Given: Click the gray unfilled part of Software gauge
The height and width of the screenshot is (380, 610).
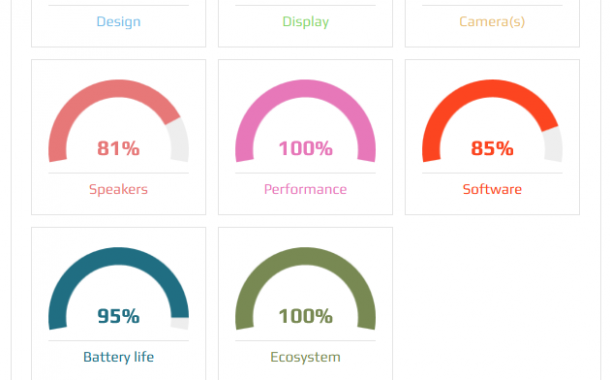Looking at the screenshot, I should tap(553, 144).
